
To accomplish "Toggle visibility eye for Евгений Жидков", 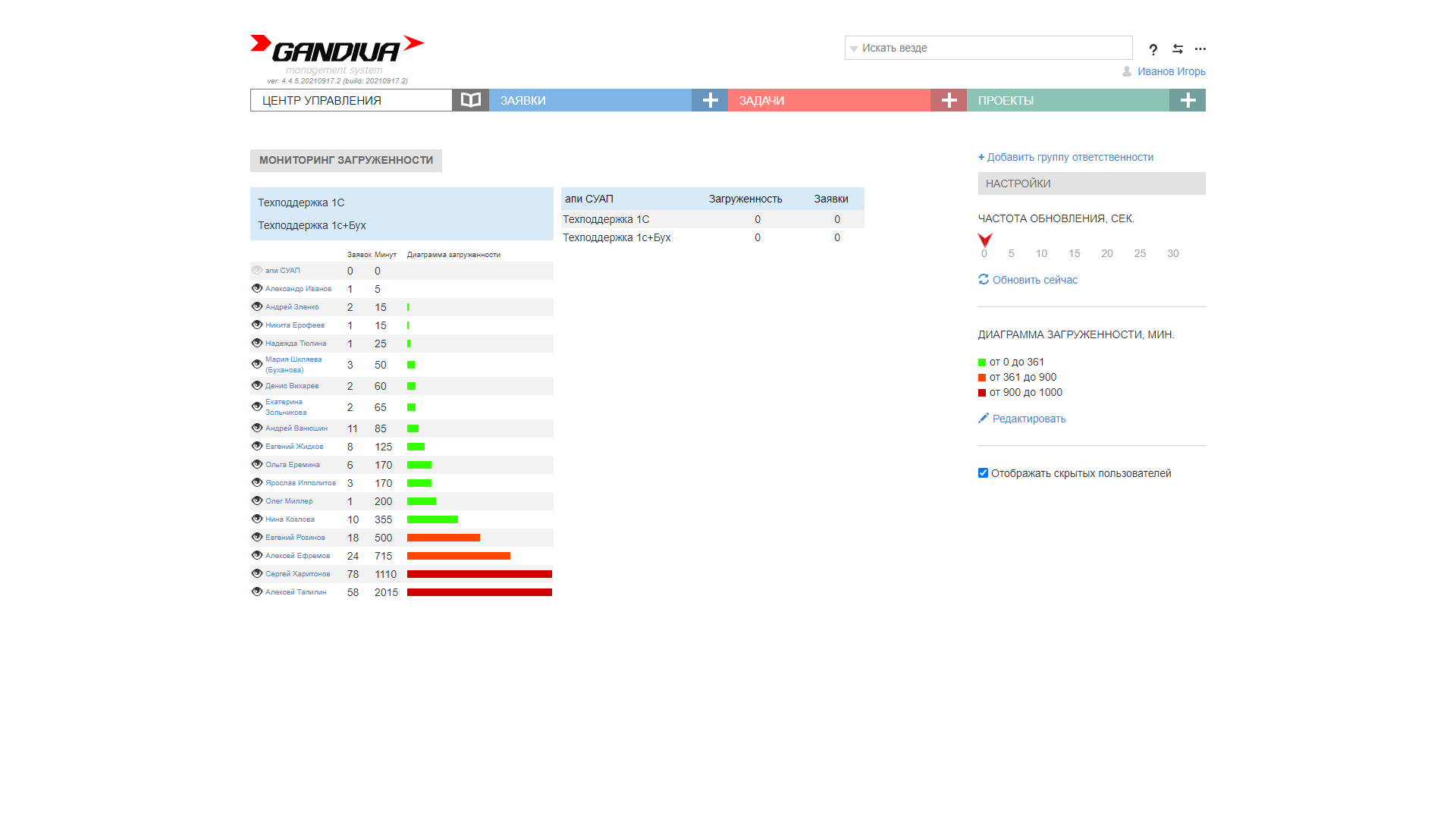I will (x=257, y=446).
